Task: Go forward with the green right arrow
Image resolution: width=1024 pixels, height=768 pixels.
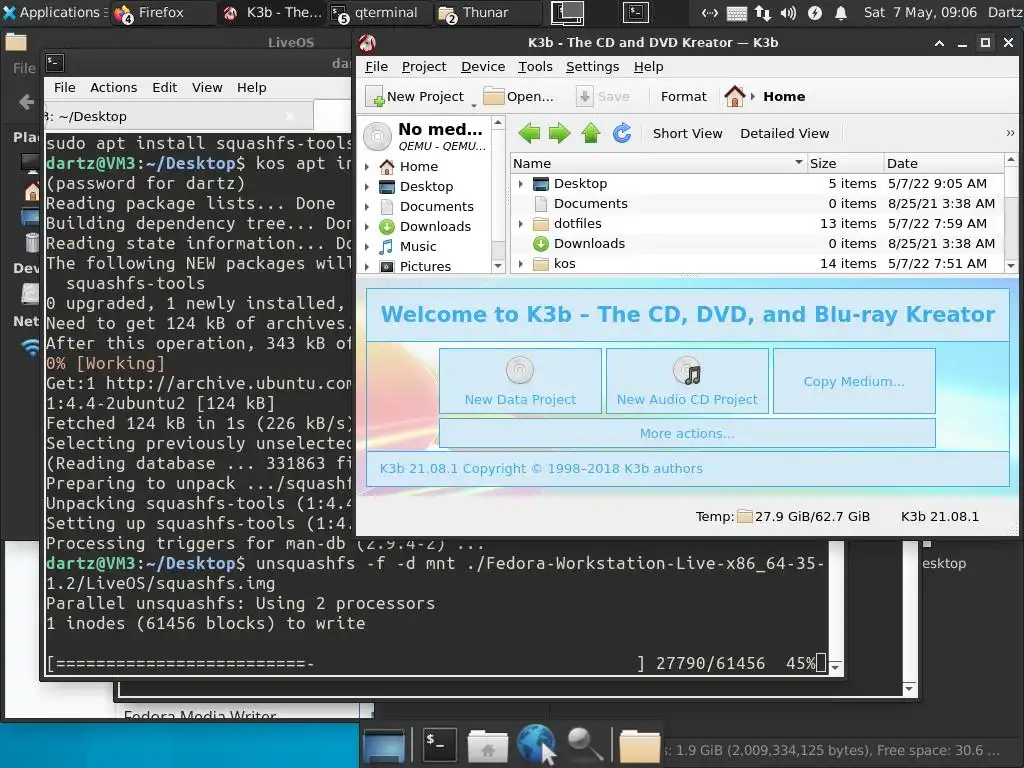Action: tap(559, 133)
